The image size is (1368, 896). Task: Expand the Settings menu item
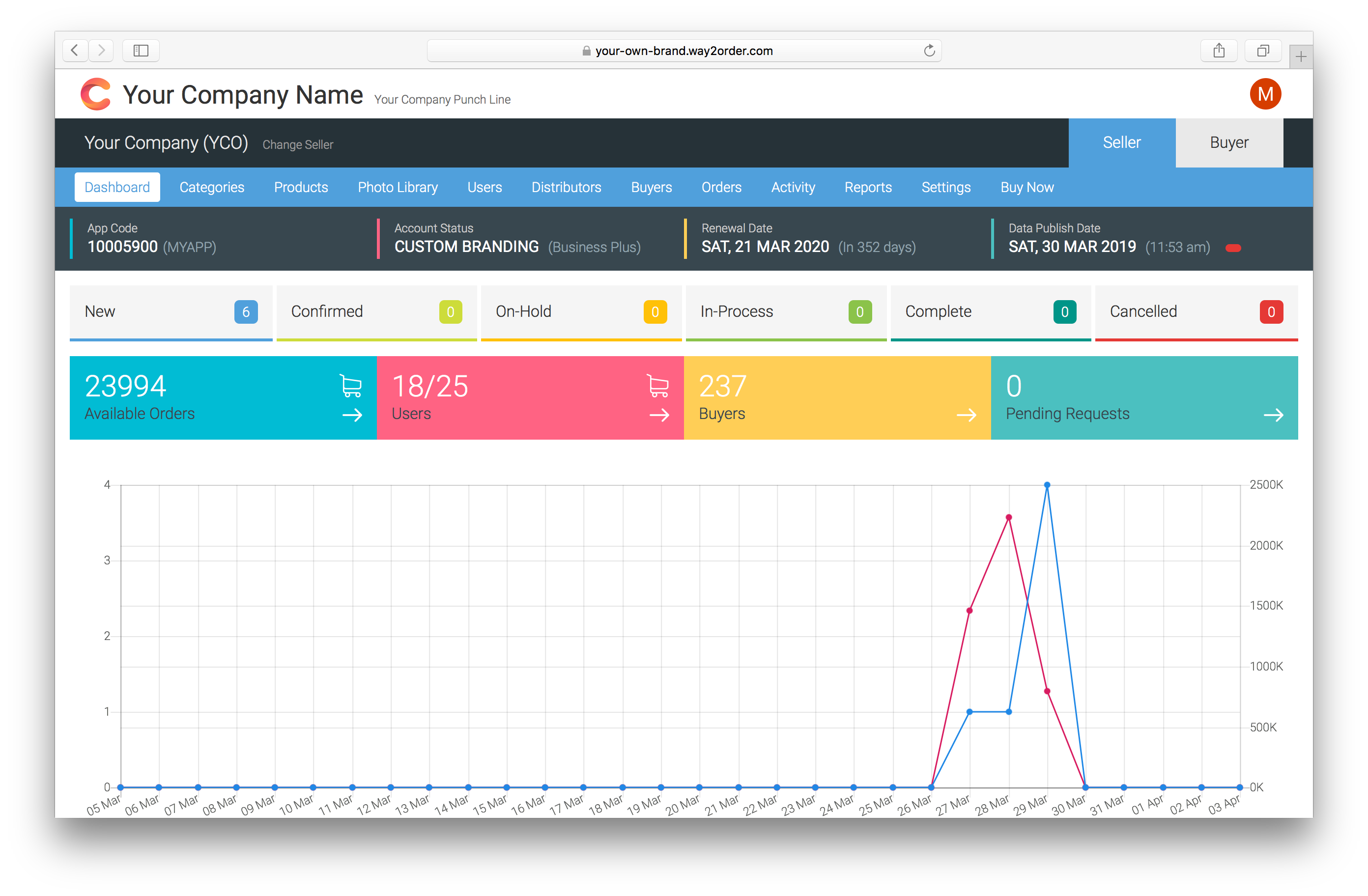945,188
